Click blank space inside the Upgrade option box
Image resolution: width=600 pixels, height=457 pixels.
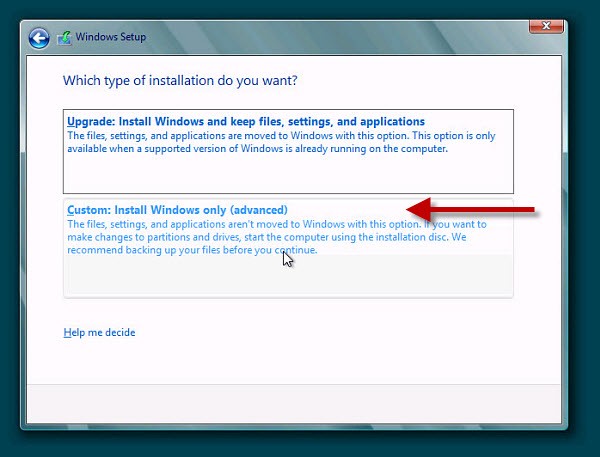pos(288,173)
